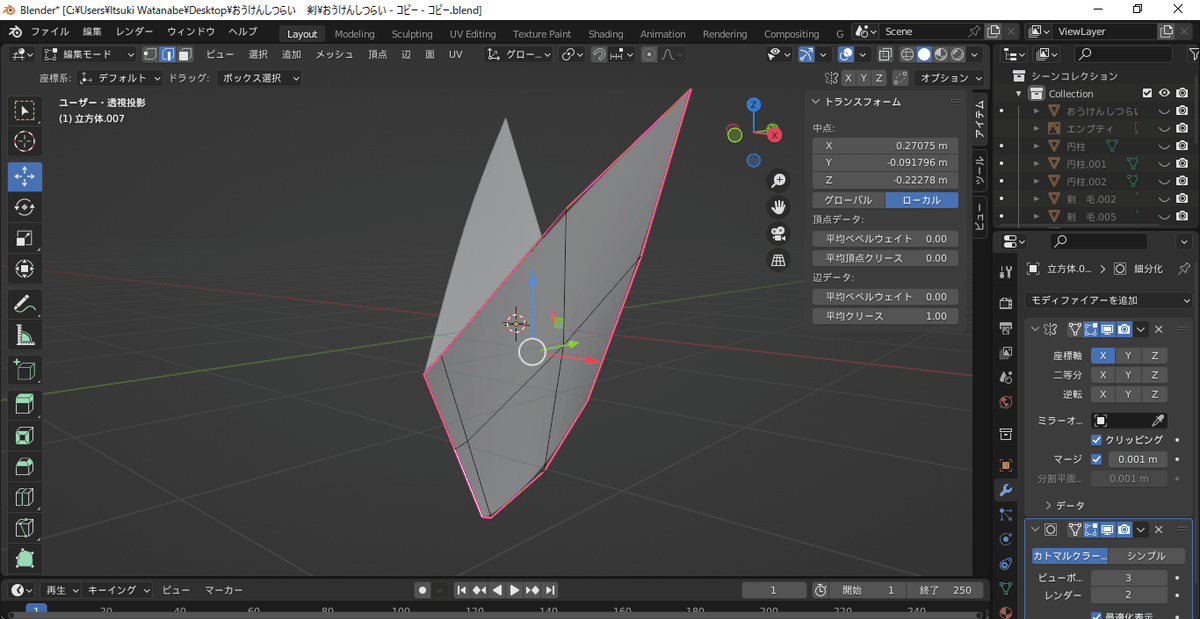
Task: Expand the データ section in Mirror modifier
Action: coord(1048,506)
